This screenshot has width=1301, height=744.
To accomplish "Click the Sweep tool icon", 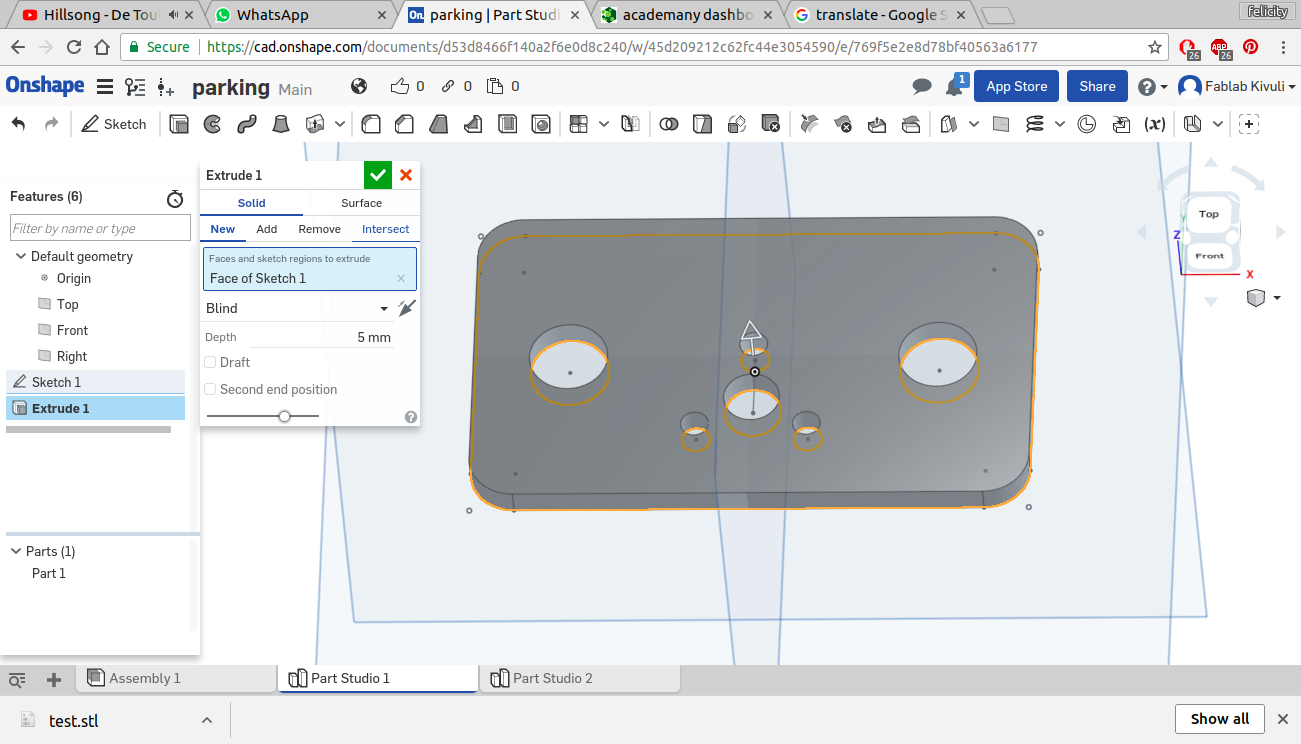I will pos(246,124).
